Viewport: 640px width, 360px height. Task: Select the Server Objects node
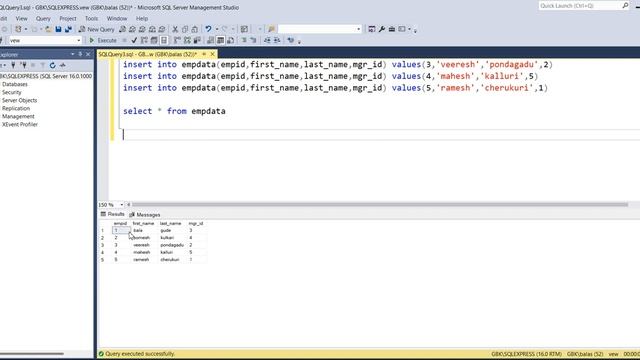point(19,100)
